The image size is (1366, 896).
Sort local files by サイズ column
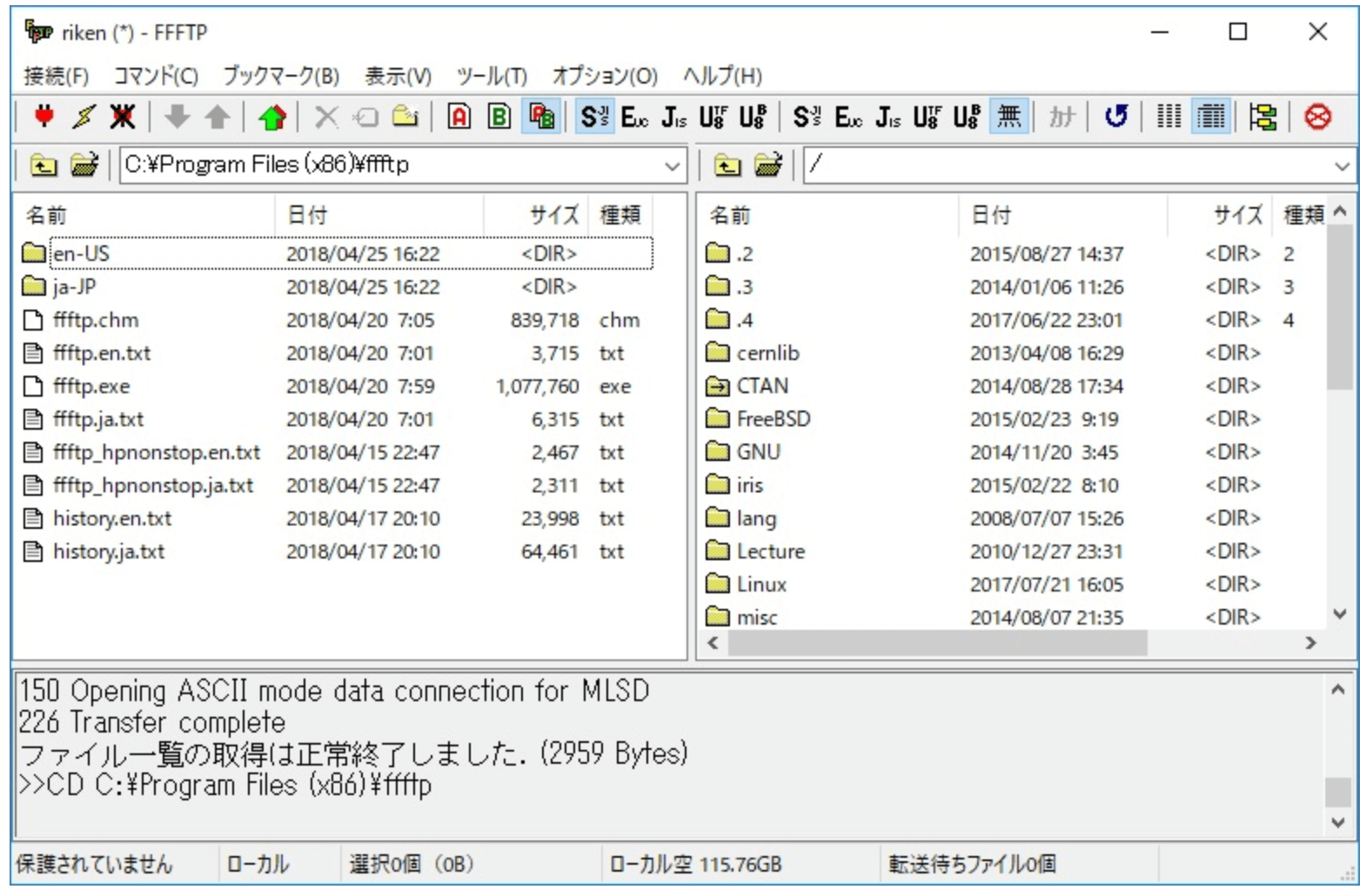536,215
